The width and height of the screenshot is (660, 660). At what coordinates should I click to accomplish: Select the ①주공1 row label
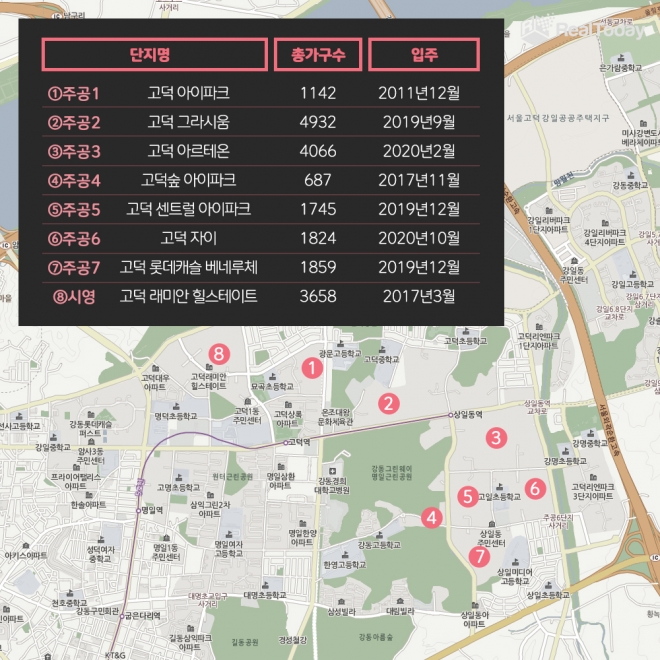coord(74,93)
